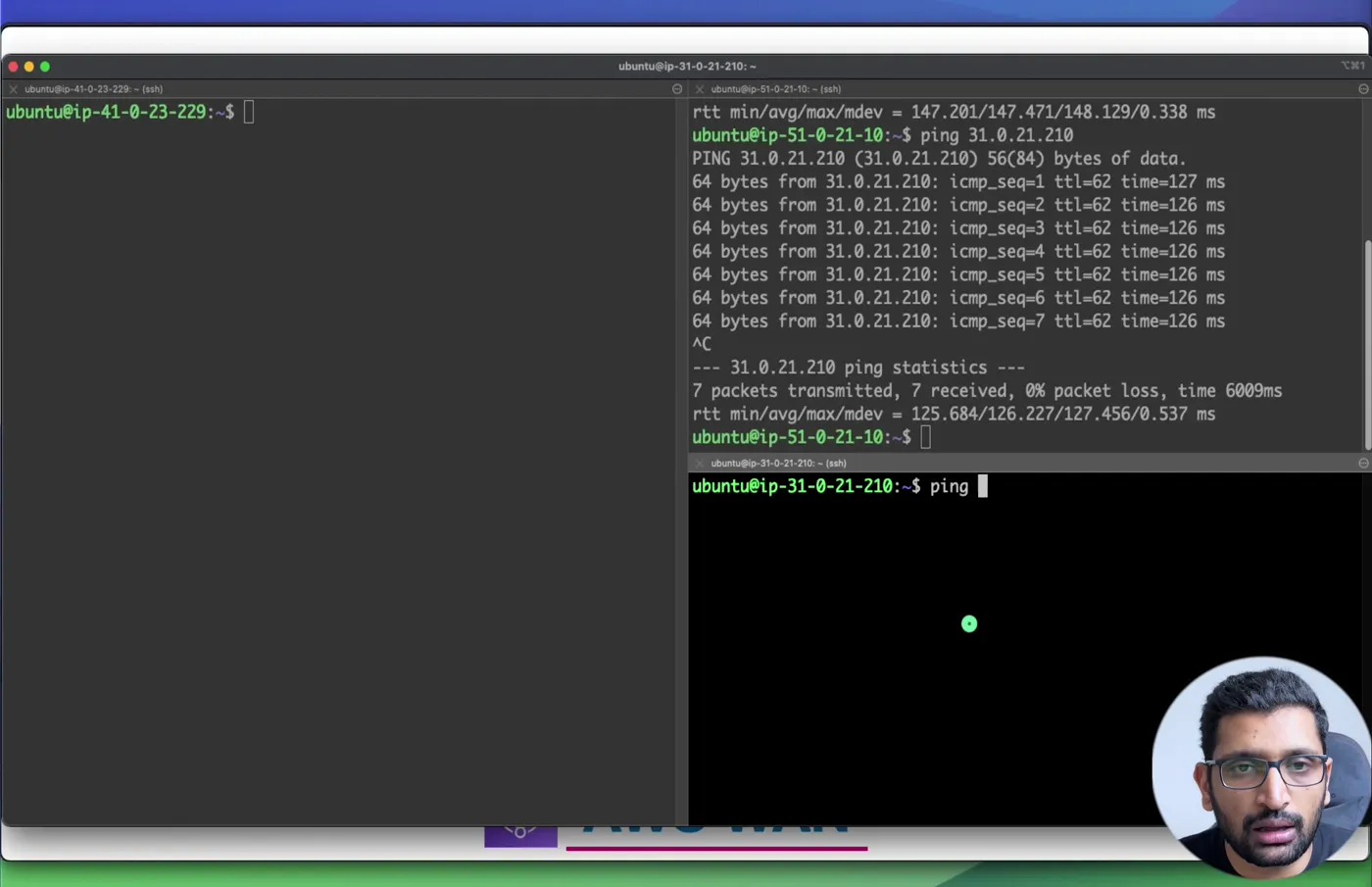Click the icmp_seq=7 ping reply line
Image resolution: width=1372 pixels, height=887 pixels.
click(x=958, y=321)
